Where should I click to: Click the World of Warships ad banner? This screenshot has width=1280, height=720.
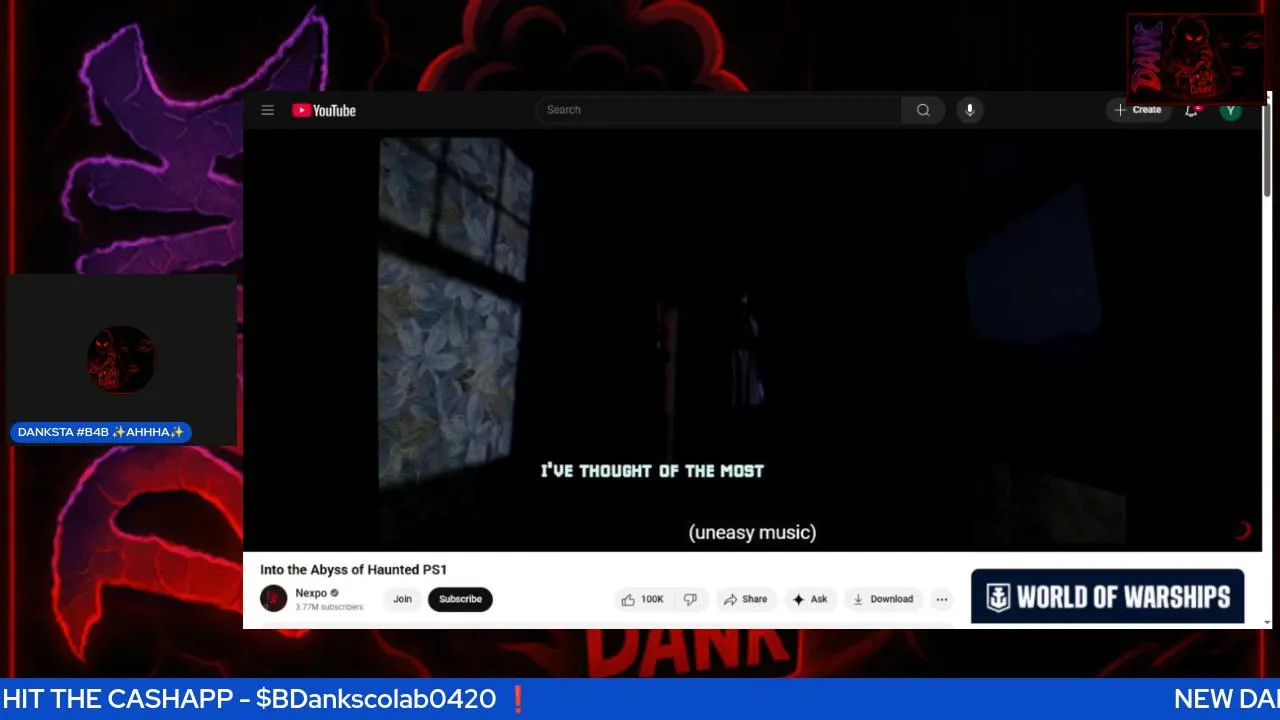click(x=1107, y=596)
